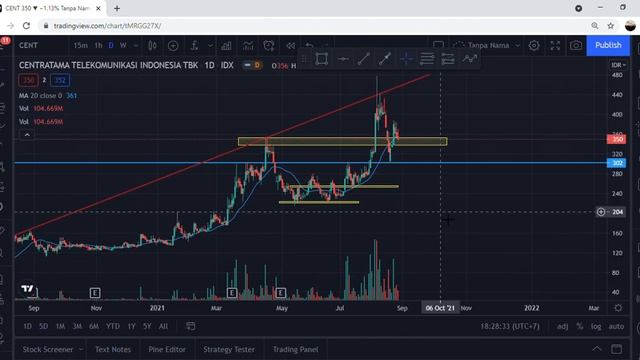The height and width of the screenshot is (360, 640).
Task: Switch interval to 1h
Action: coord(98,46)
